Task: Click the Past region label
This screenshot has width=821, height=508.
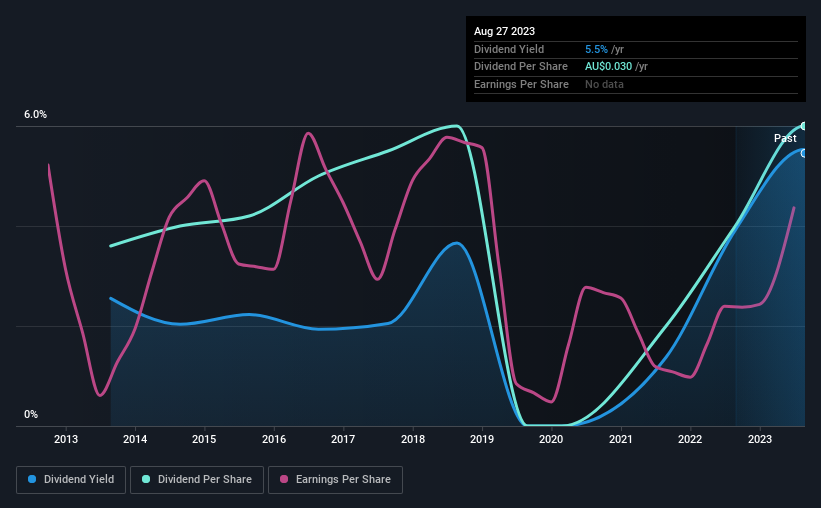Action: coord(785,138)
